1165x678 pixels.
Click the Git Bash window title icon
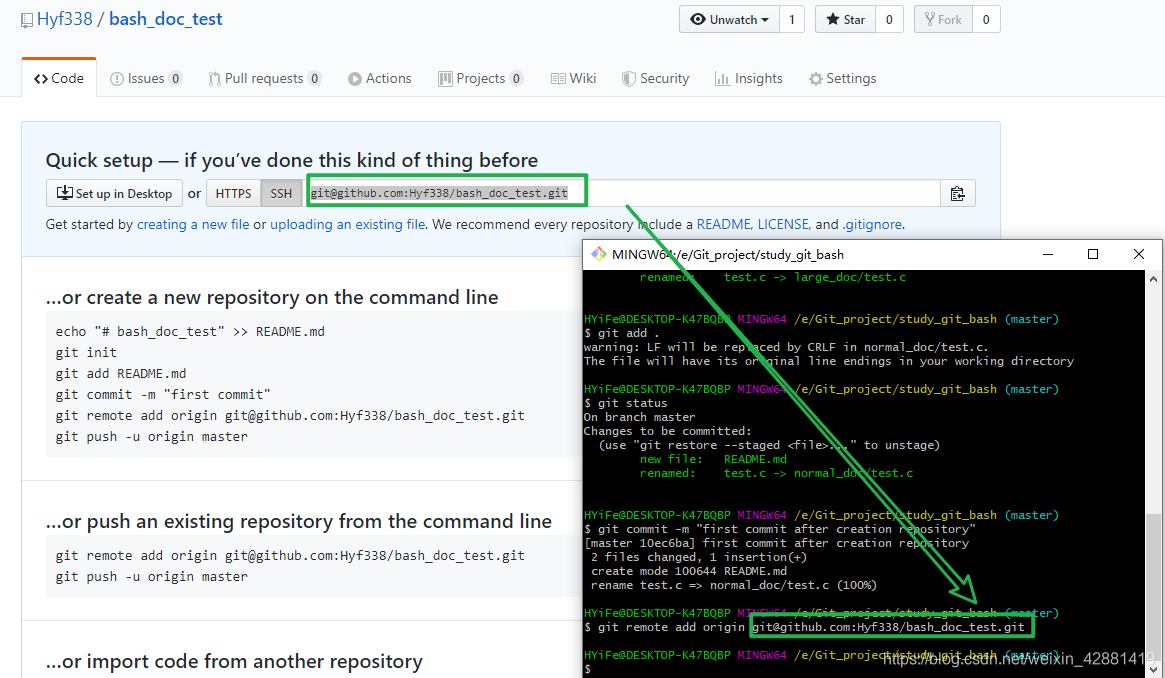[598, 254]
